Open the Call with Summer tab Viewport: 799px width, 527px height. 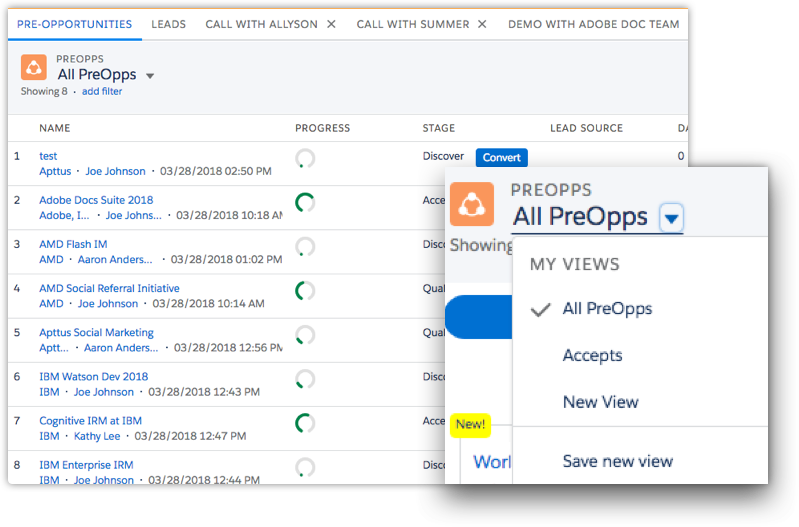[413, 24]
